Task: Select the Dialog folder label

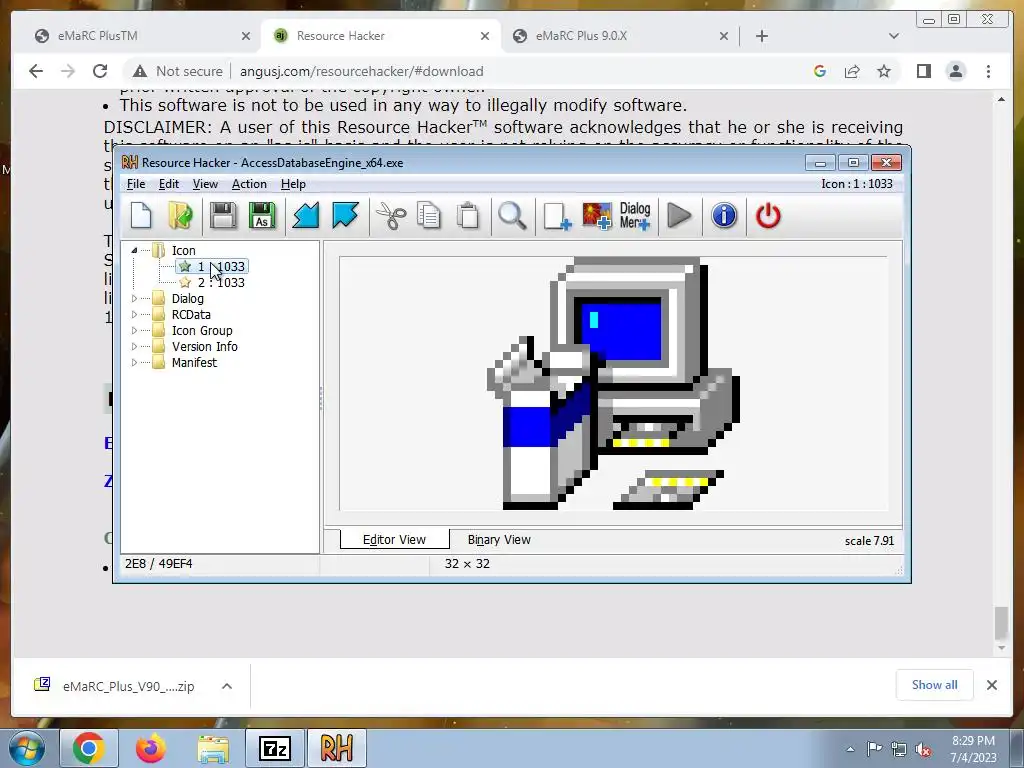Action: (187, 298)
